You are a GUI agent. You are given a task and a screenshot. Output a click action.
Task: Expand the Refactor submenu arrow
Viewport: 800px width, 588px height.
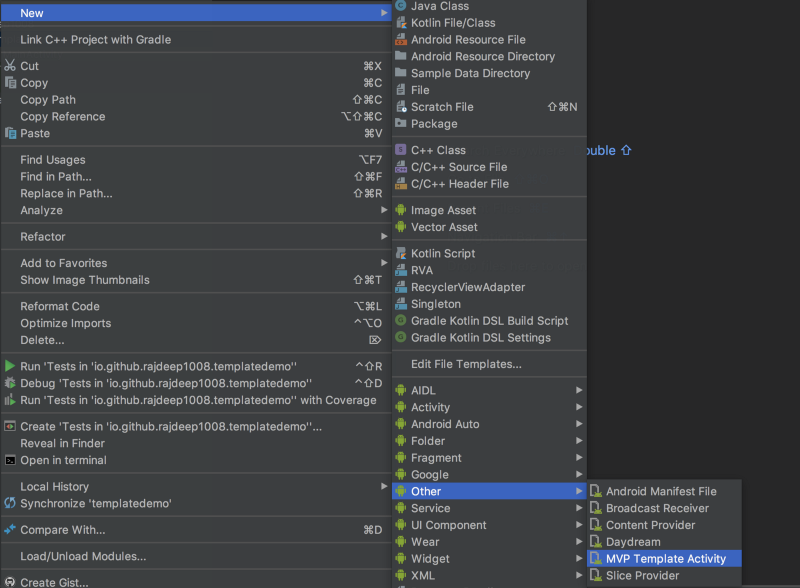coord(384,236)
